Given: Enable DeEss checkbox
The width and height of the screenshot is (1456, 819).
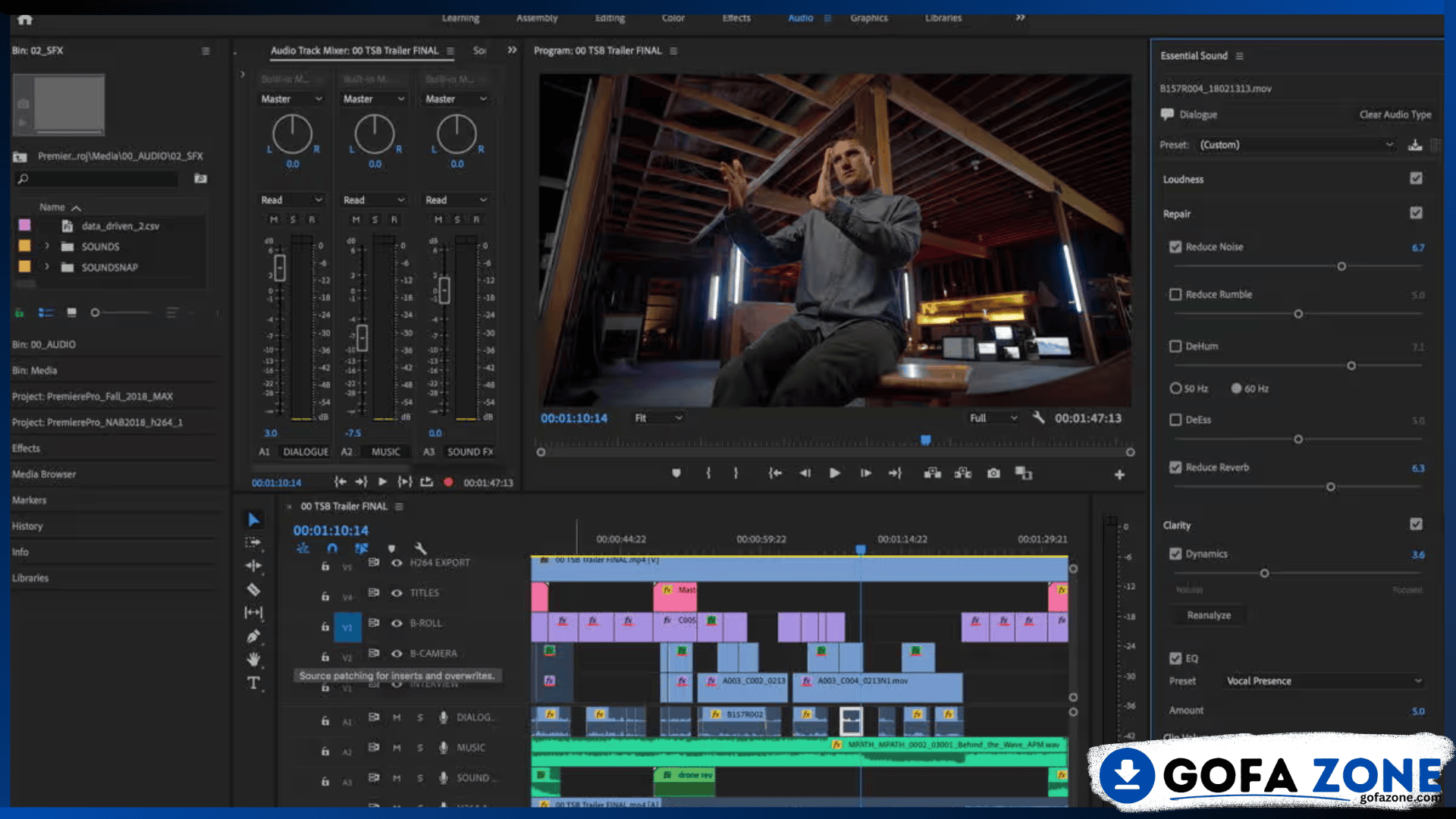Looking at the screenshot, I should coord(1175,419).
